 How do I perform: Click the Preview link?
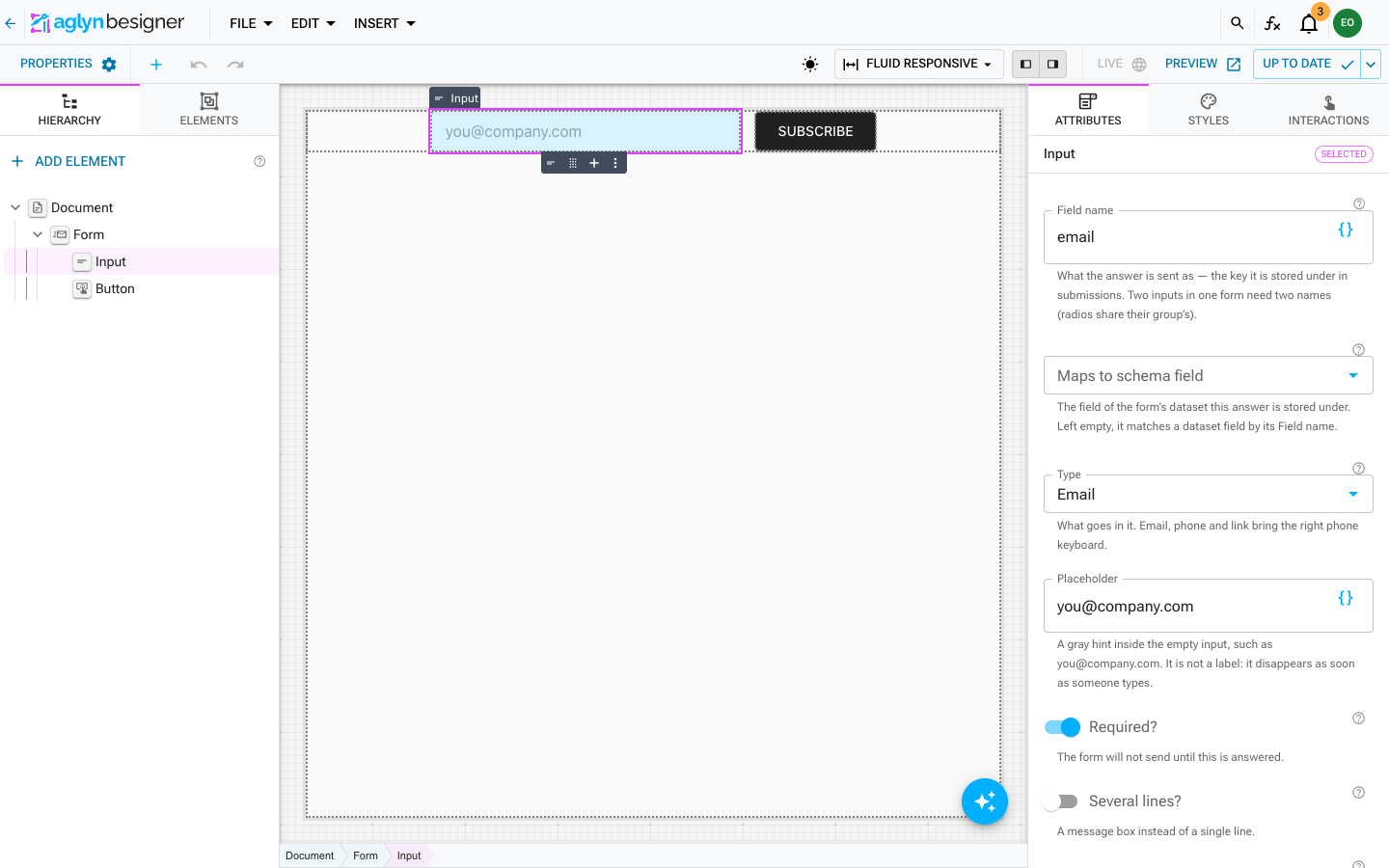click(x=1203, y=64)
